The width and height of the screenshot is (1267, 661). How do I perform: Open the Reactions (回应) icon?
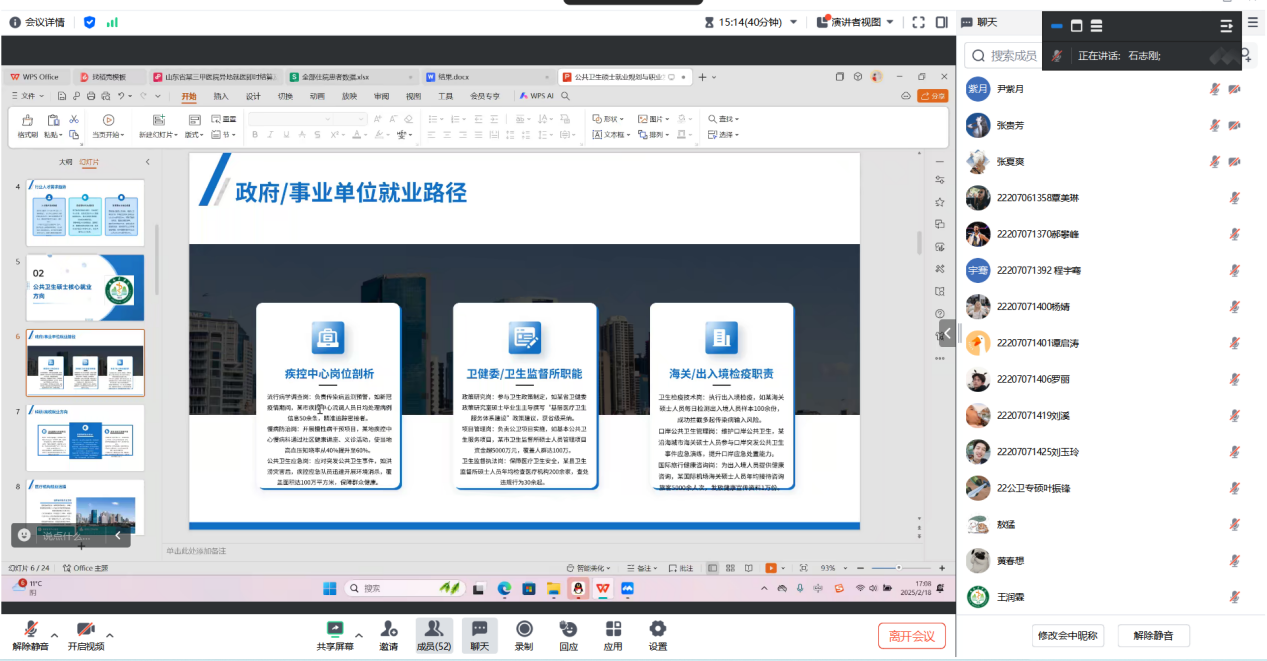click(568, 635)
